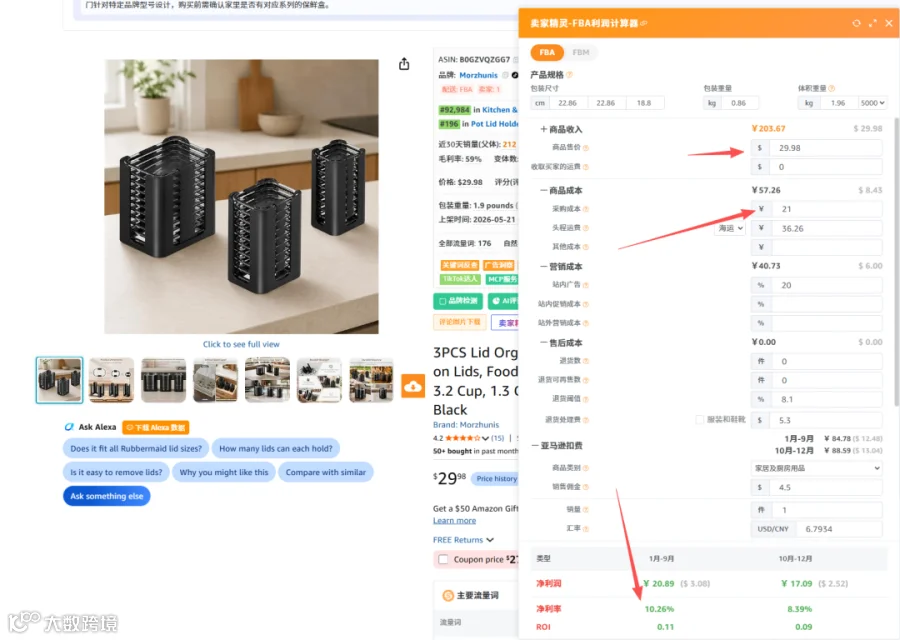Viewport: 900px width, 640px height.
Task: Click 'Brand: Morzhunis' link under title
Action: 465,425
